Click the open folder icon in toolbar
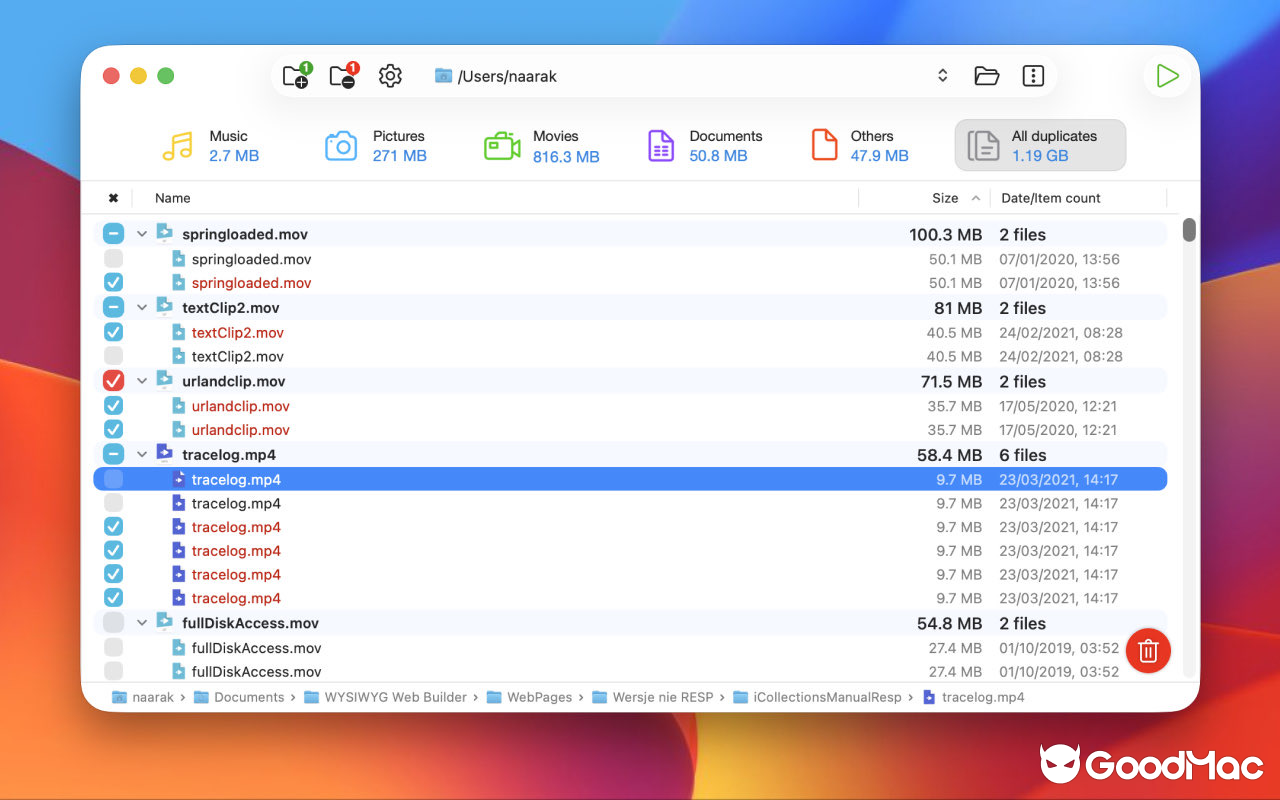The width and height of the screenshot is (1280, 800). [x=986, y=76]
